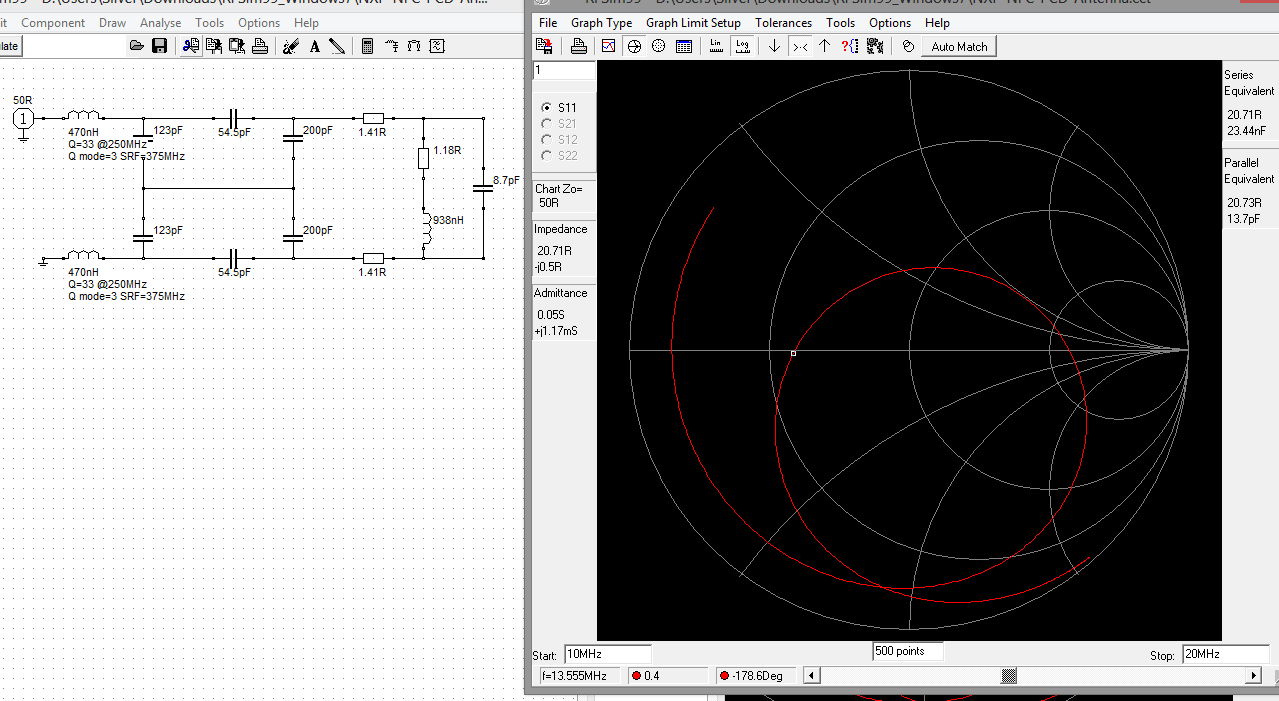This screenshot has width=1279, height=701.
Task: Click the down arrow marker icon
Action: pos(774,46)
